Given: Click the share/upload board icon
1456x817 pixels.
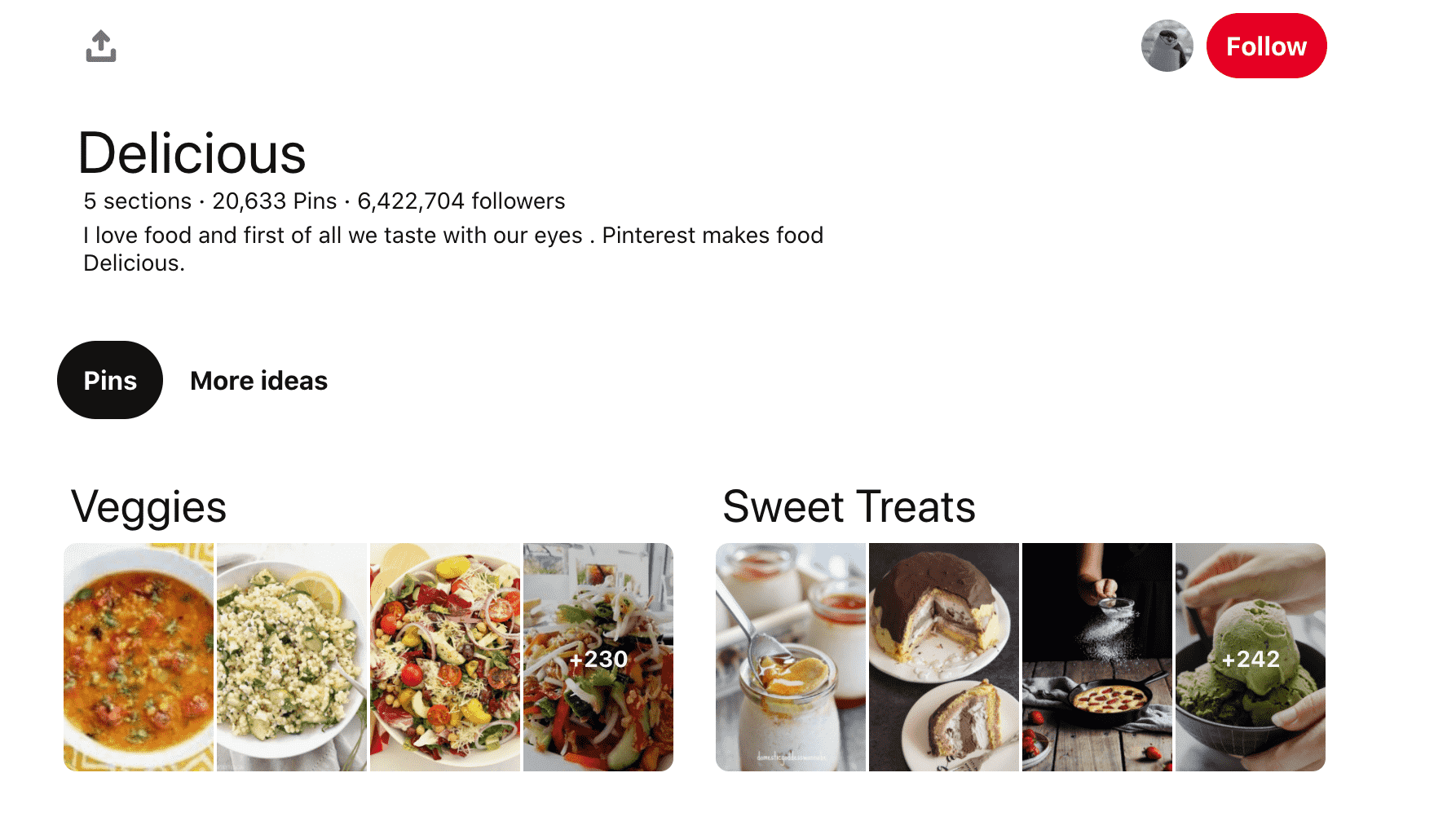Looking at the screenshot, I should tap(101, 46).
